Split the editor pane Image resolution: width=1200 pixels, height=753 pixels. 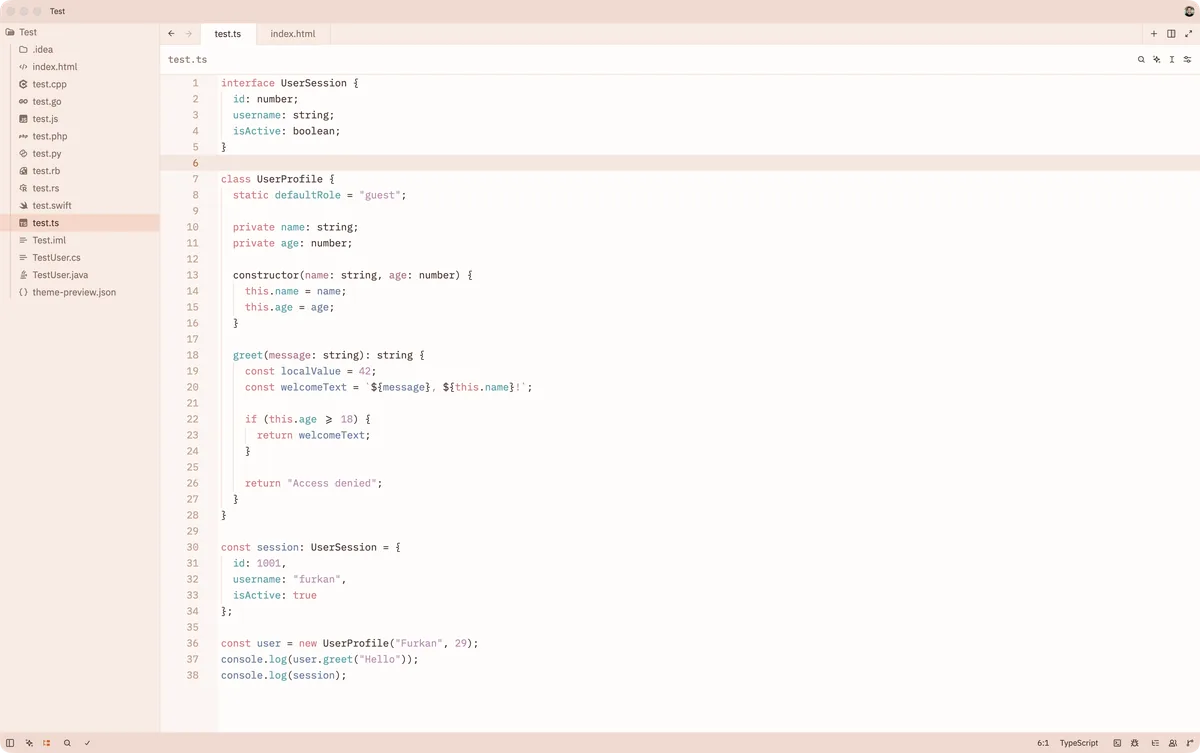1171,33
